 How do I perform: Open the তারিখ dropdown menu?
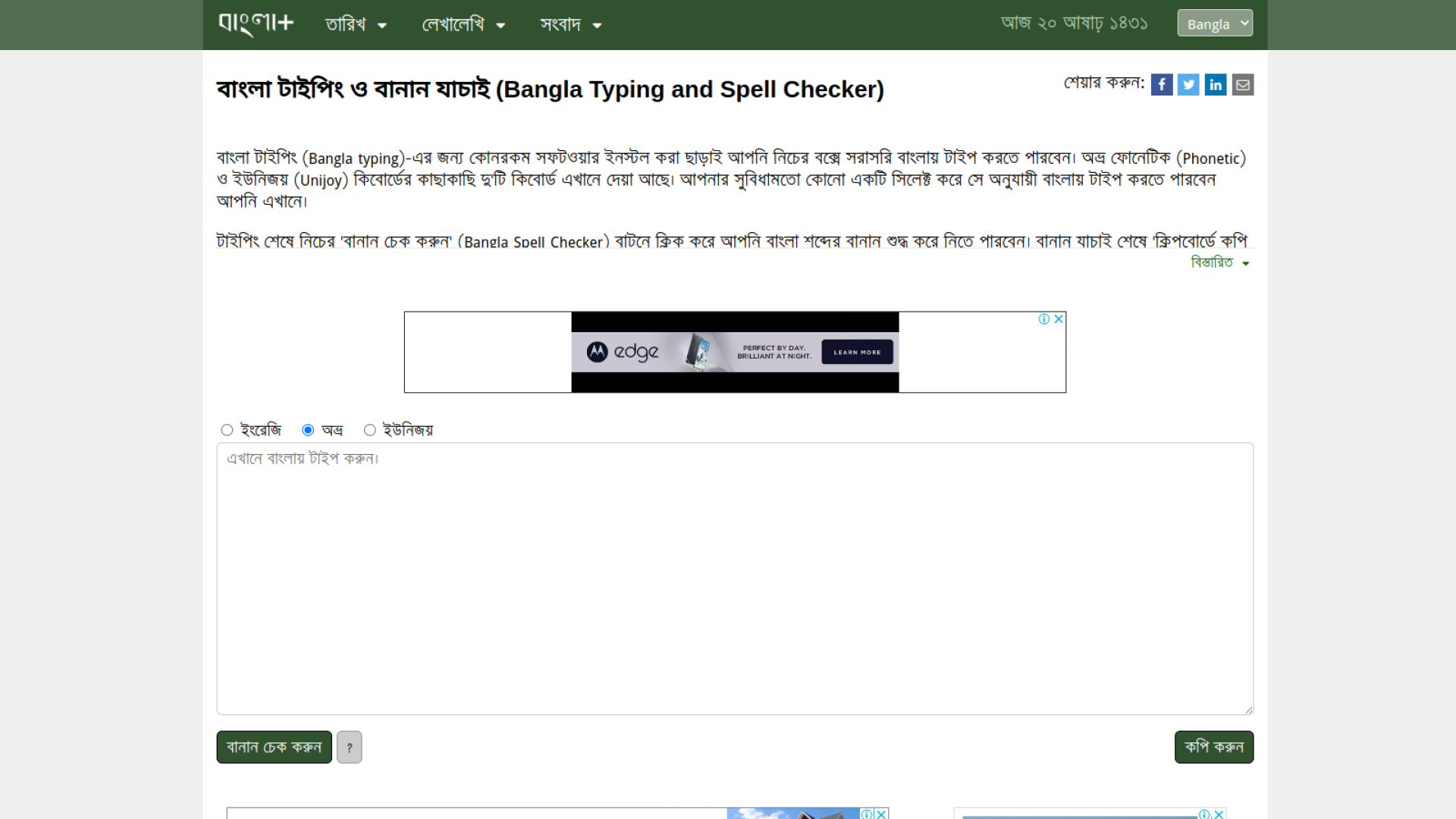click(x=355, y=24)
